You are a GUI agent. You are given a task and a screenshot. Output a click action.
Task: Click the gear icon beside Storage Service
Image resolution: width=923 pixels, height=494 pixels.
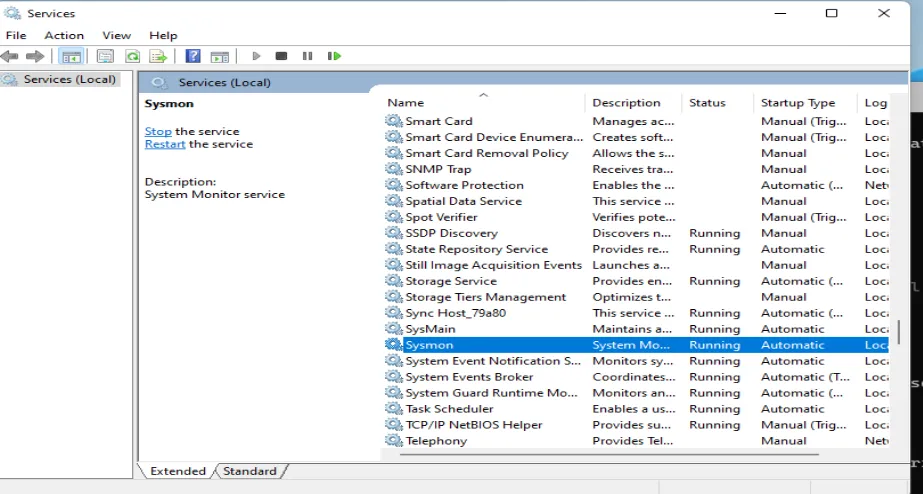[393, 281]
